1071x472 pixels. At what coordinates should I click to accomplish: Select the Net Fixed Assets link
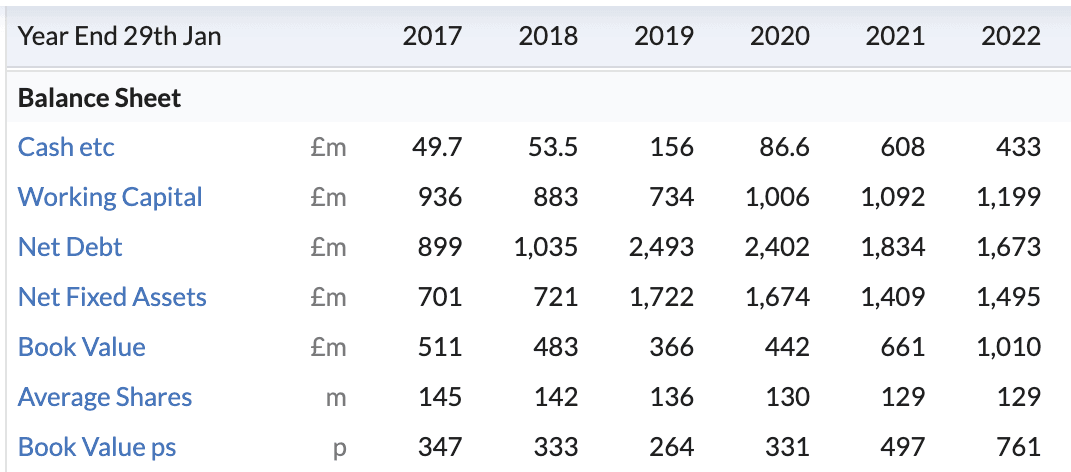(112, 297)
